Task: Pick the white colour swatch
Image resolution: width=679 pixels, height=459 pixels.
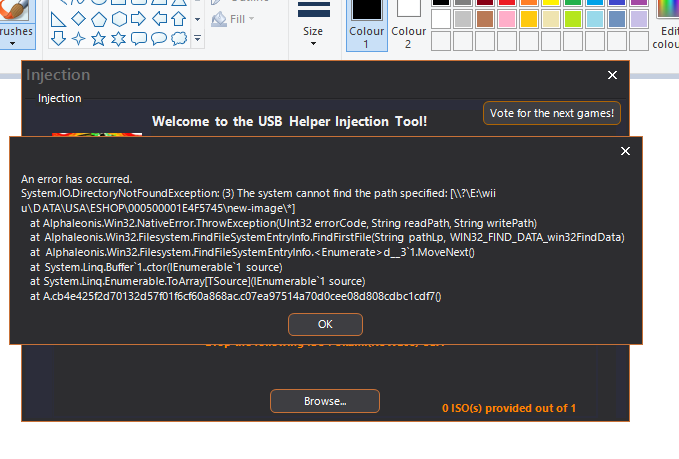Action: click(441, 19)
